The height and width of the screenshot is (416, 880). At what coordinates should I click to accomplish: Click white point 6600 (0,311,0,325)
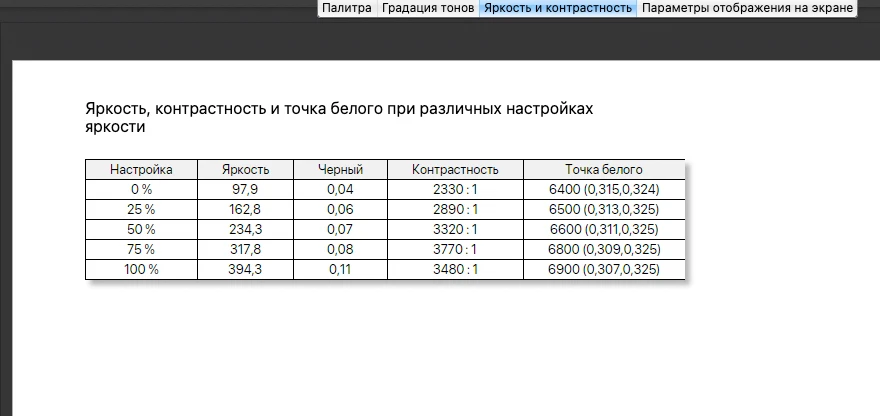coord(604,230)
